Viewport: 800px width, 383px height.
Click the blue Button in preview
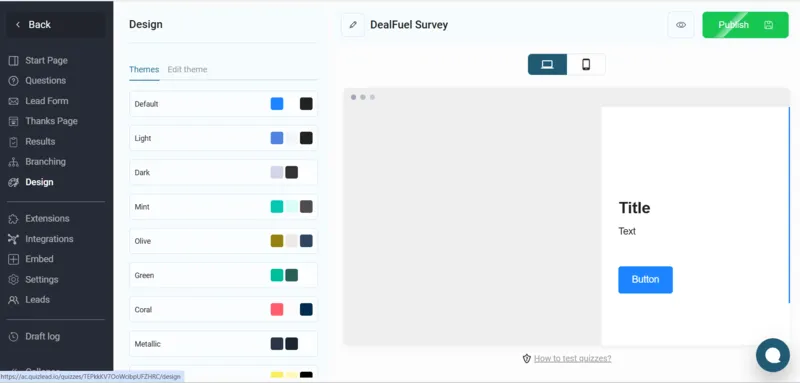click(x=645, y=279)
